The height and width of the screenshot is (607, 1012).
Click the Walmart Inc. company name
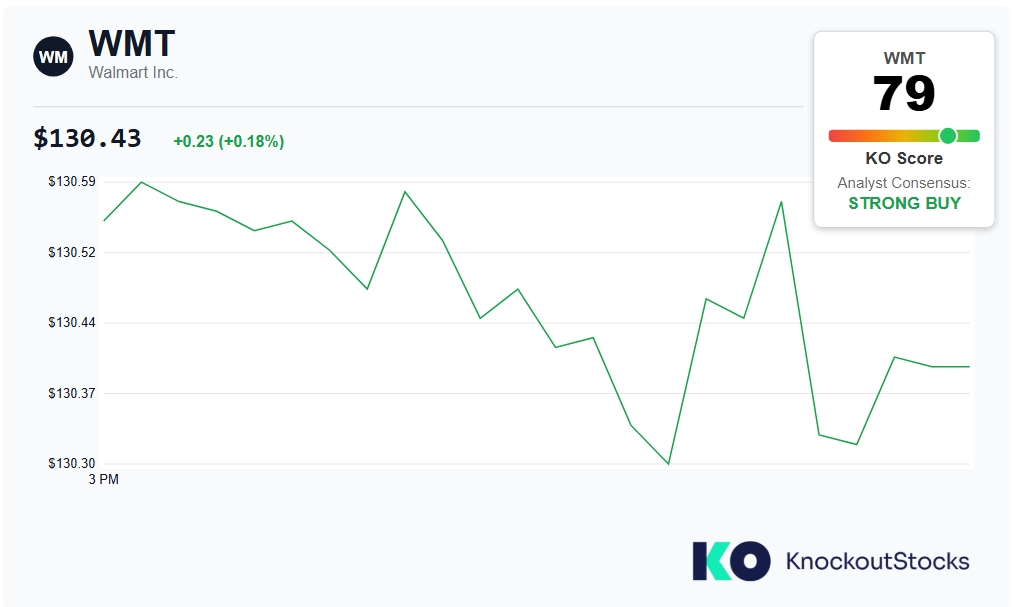tap(133, 73)
